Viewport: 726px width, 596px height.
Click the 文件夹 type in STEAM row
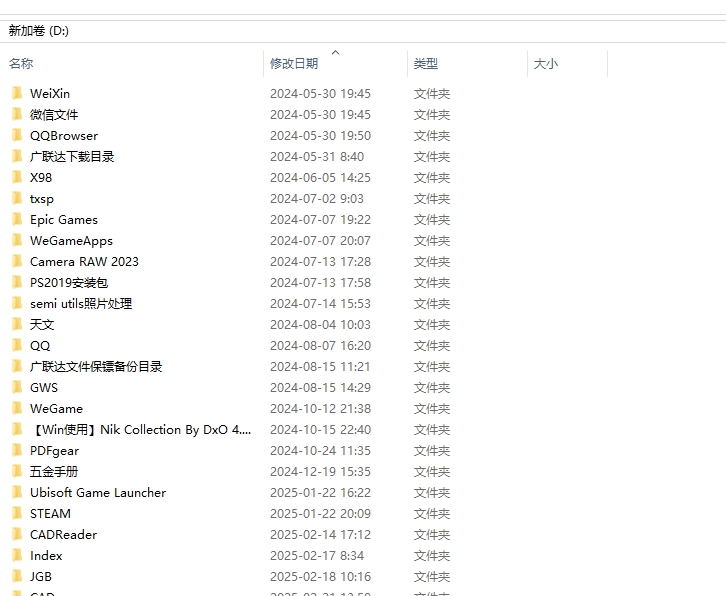click(x=432, y=514)
